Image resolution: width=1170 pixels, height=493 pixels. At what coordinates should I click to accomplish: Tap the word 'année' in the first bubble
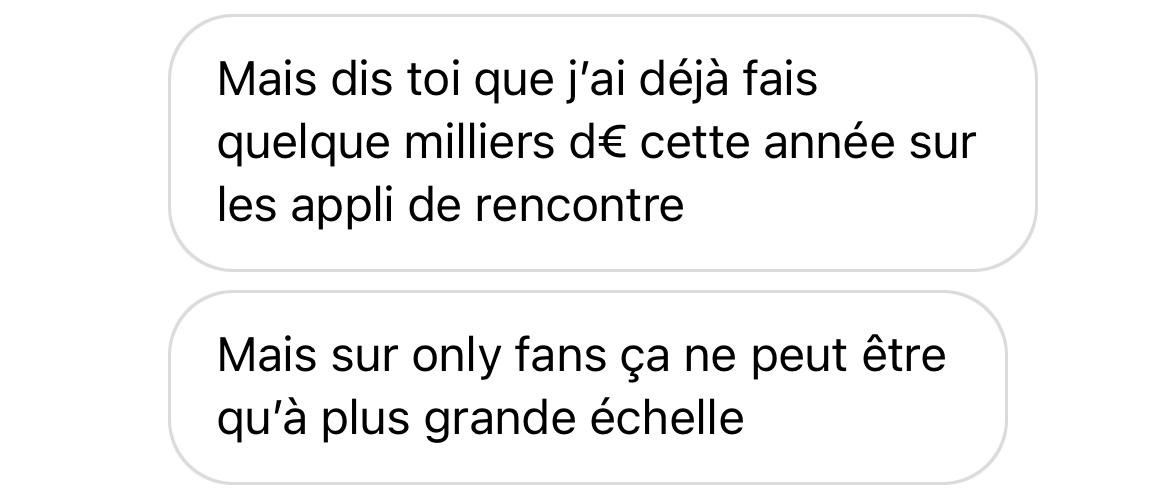(x=828, y=142)
